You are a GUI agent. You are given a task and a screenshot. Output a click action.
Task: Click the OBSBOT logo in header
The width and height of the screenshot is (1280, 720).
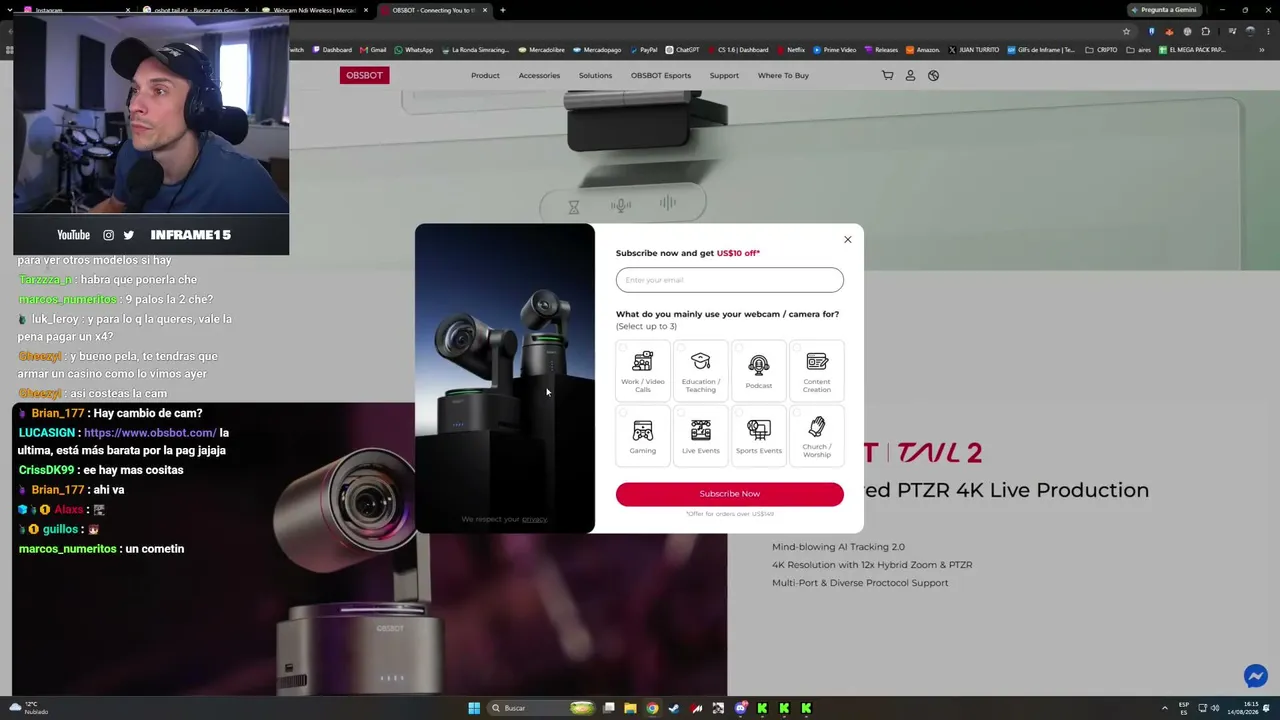pyautogui.click(x=364, y=75)
